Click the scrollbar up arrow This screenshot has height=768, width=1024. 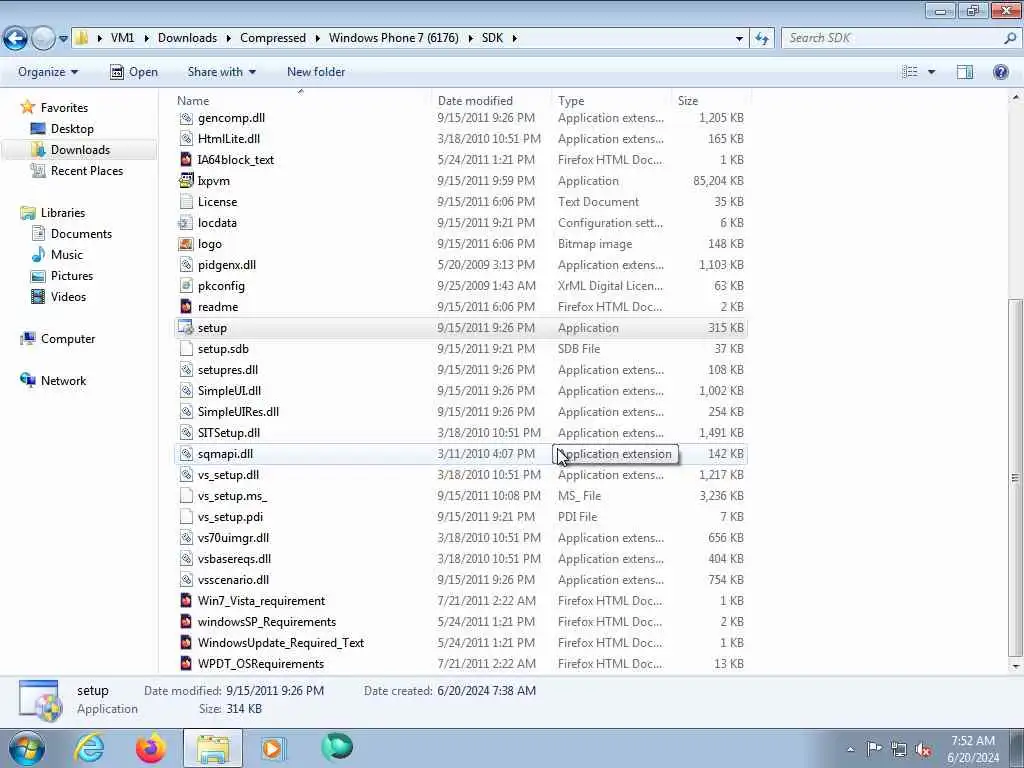pos(1015,97)
